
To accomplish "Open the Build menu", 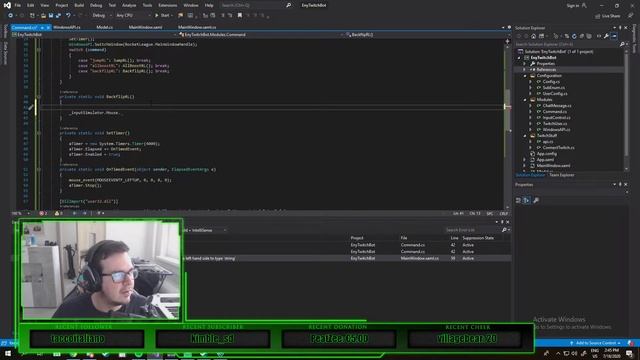I will [x=79, y=5].
